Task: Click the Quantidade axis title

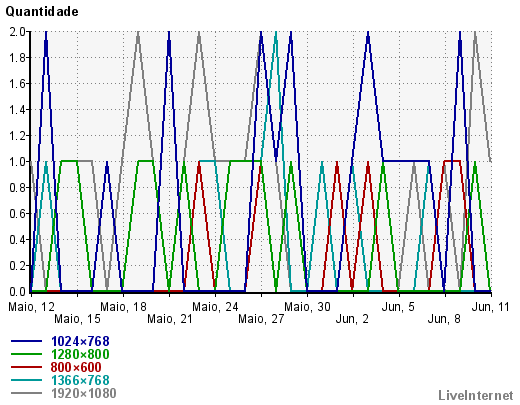Action: (x=42, y=12)
